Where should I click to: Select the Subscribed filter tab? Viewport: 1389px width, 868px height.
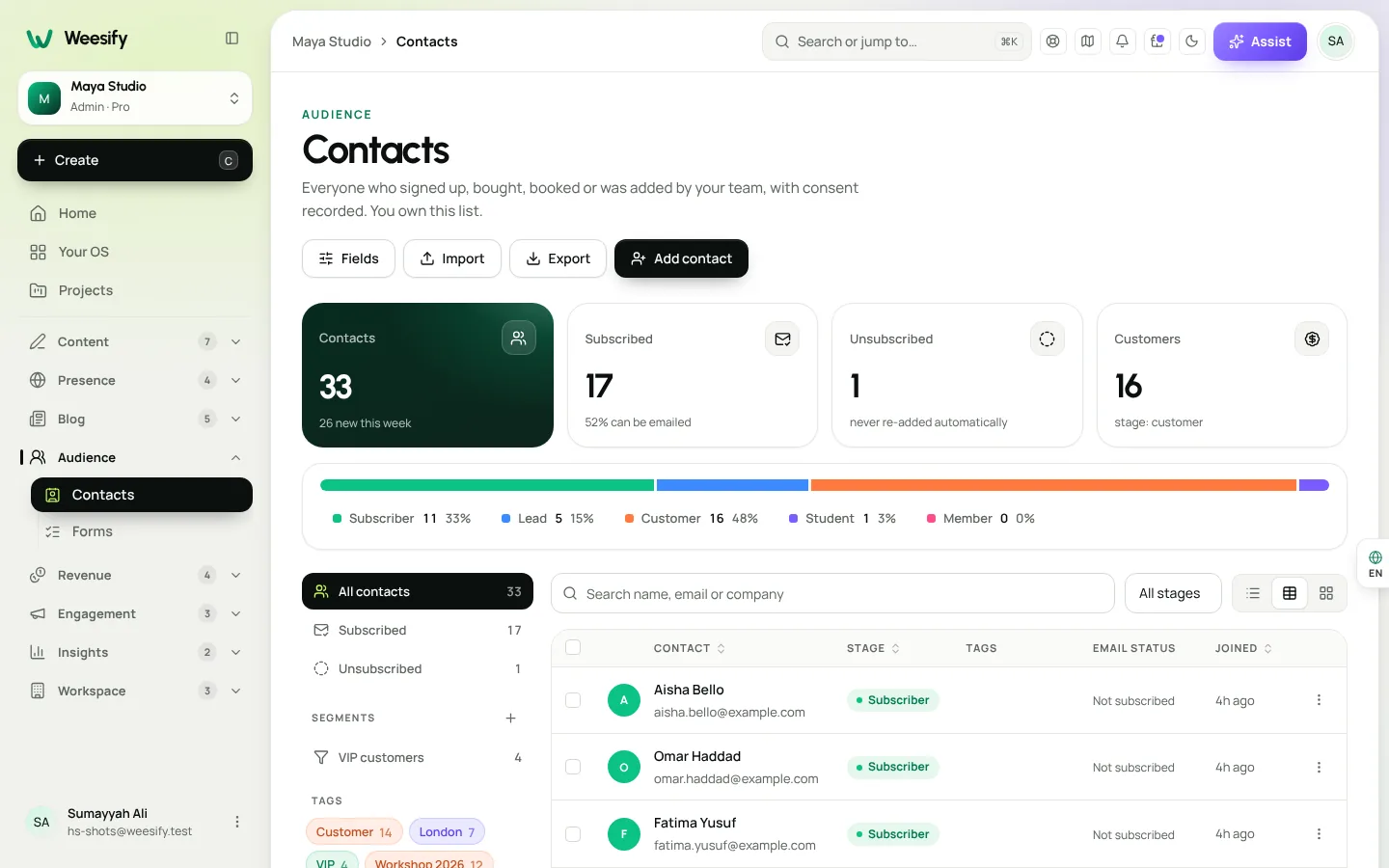pos(418,630)
